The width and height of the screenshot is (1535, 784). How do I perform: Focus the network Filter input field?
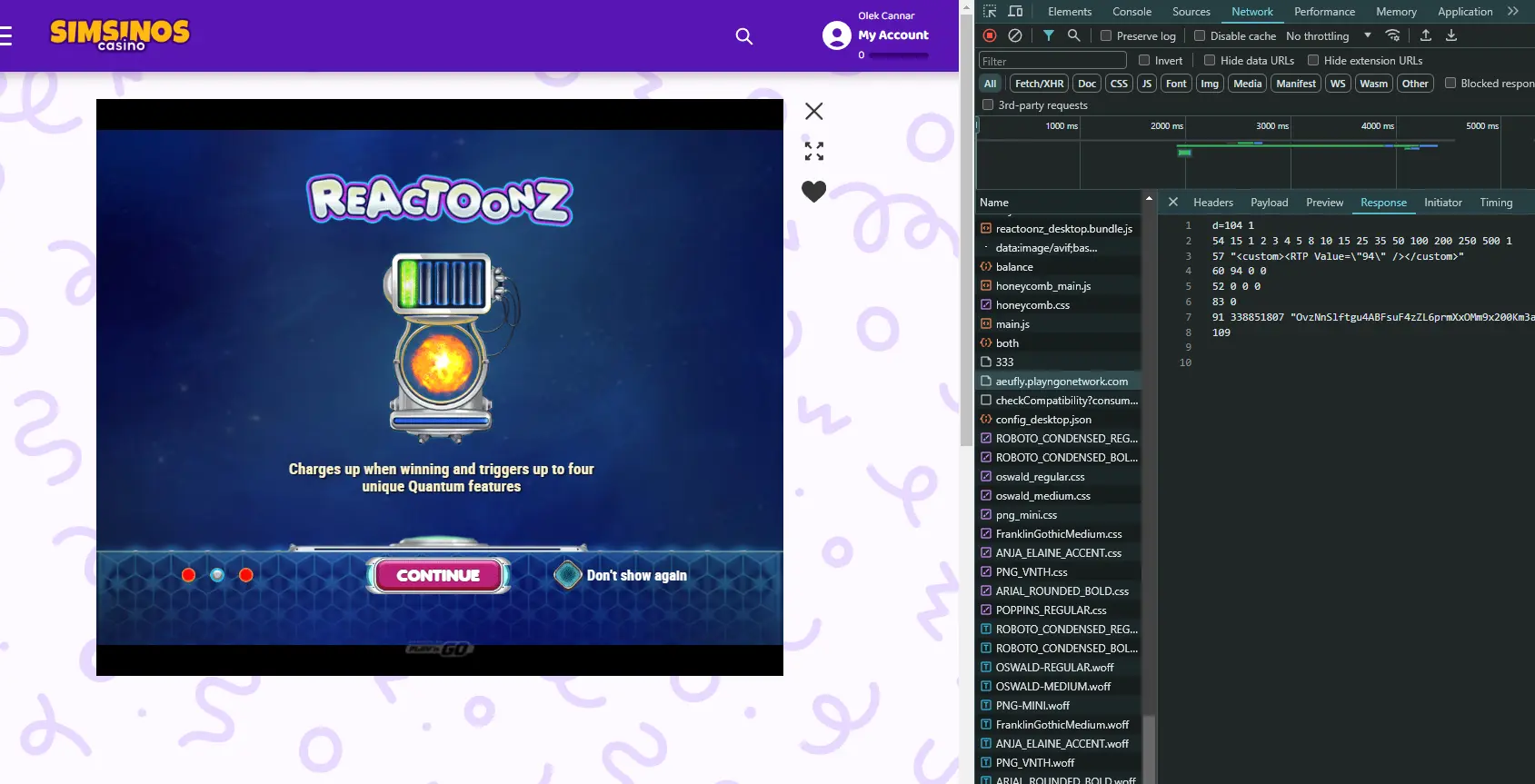(x=1052, y=61)
